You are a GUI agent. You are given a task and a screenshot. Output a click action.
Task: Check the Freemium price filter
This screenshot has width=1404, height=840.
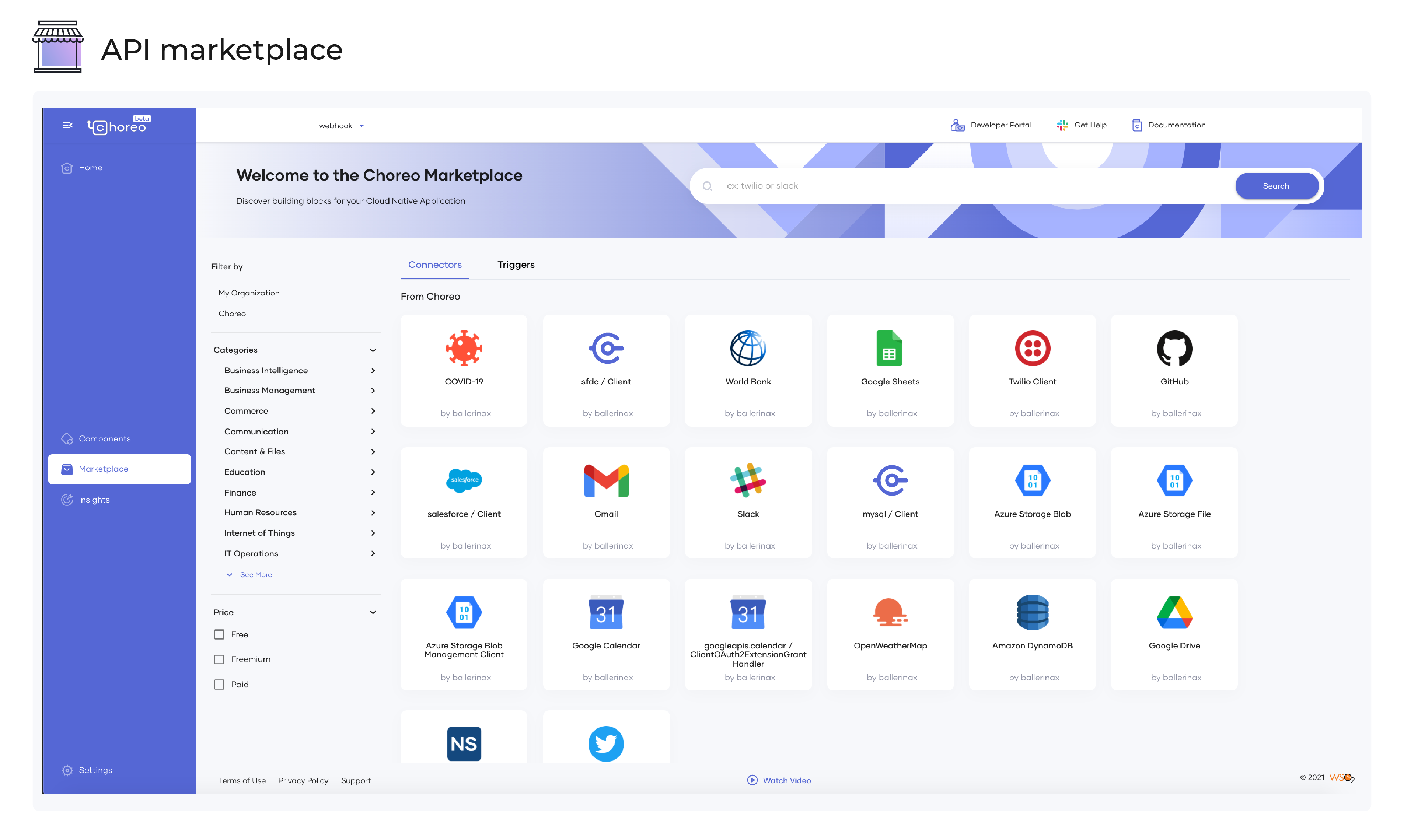(219, 659)
